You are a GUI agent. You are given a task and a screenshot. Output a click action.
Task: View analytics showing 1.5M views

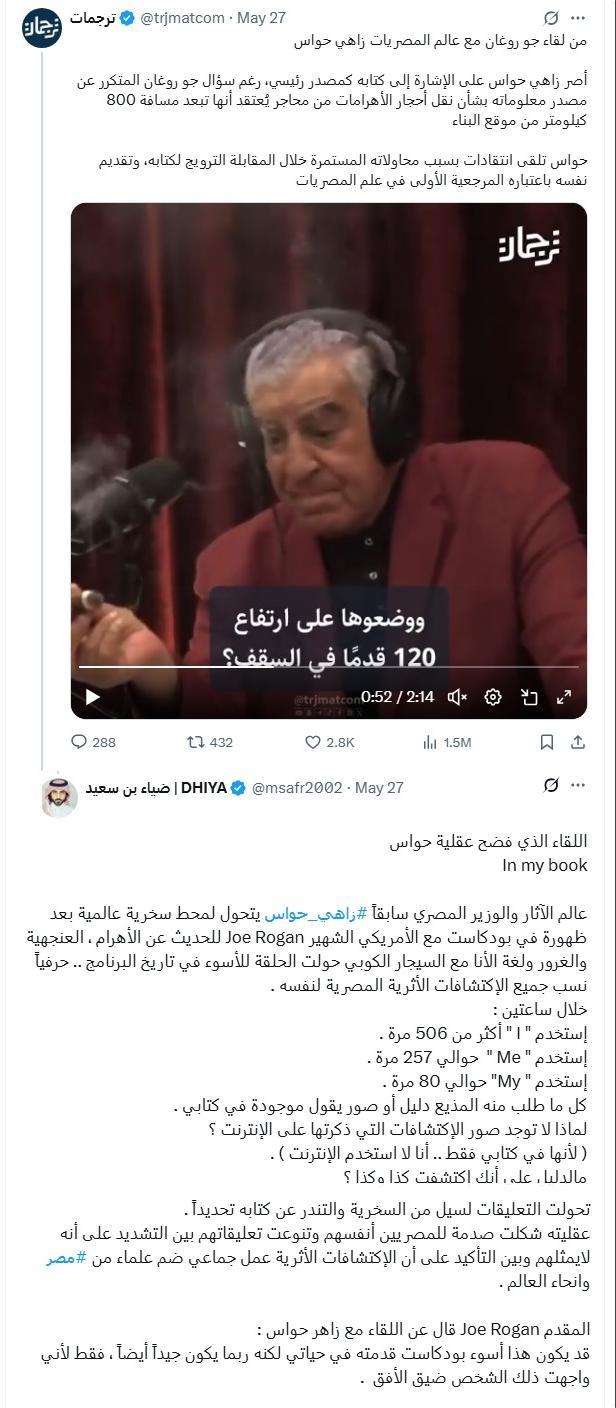[x=446, y=742]
